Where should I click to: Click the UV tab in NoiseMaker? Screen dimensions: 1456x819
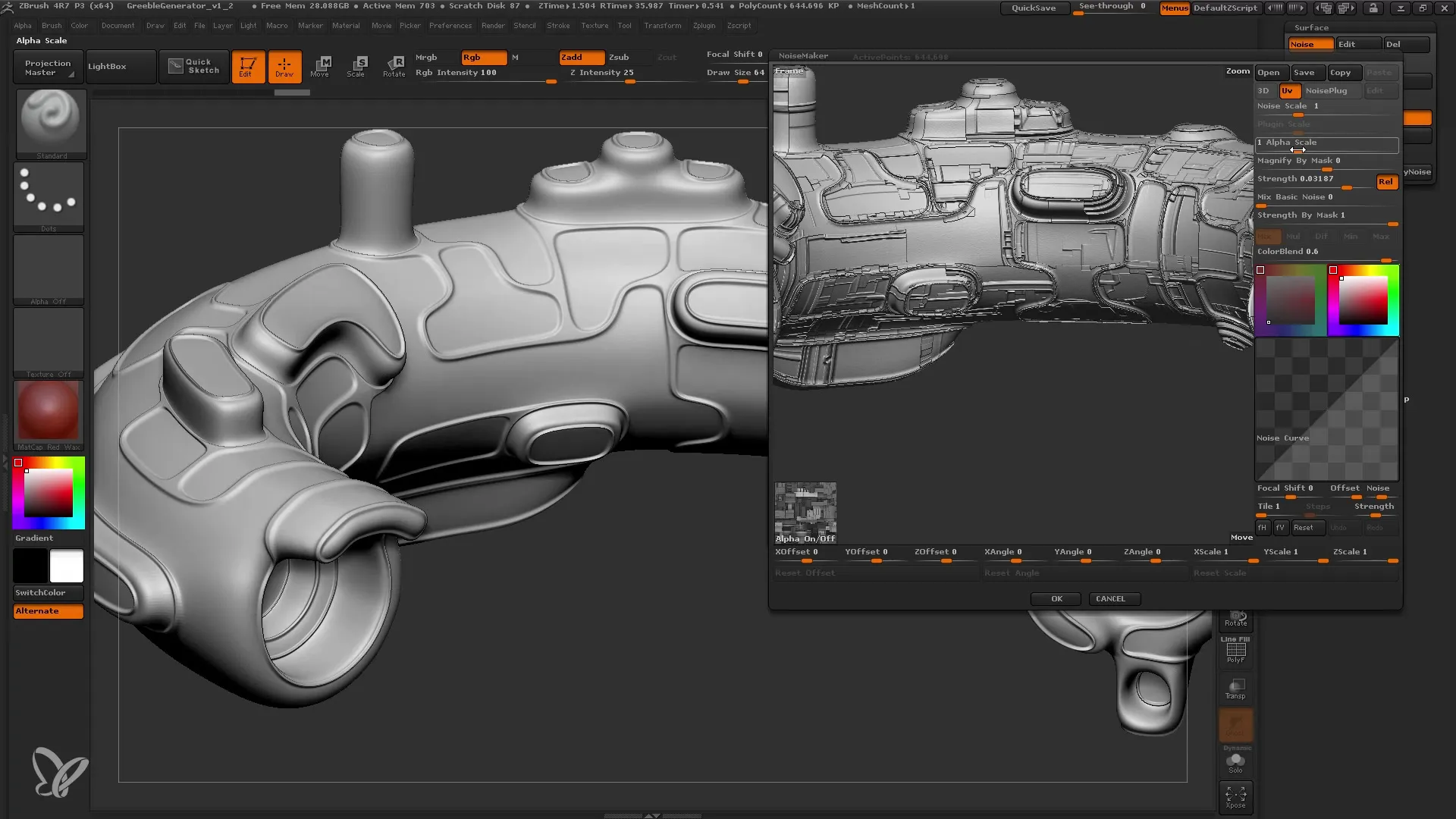point(1287,90)
